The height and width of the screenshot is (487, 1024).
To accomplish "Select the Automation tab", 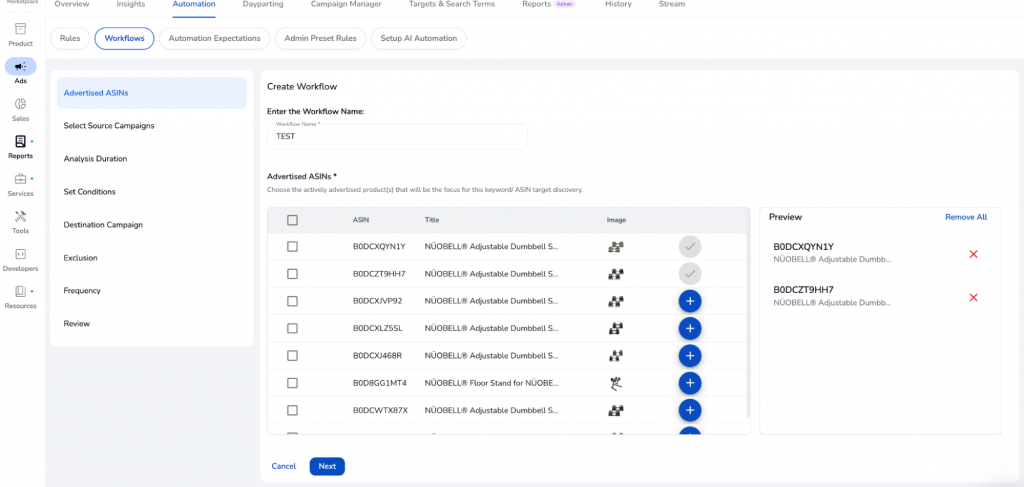I will [194, 4].
